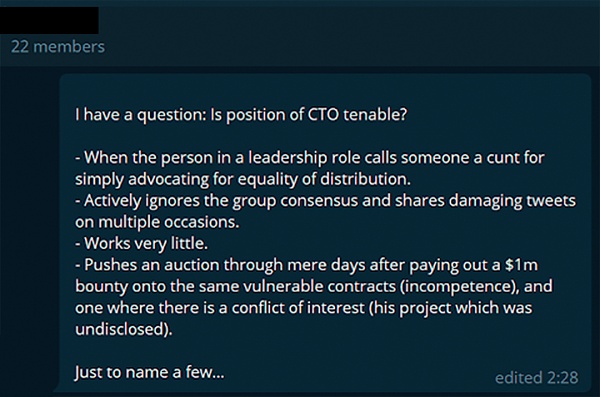Click the line "- Works very little."
This screenshot has width=600, height=397.
(x=142, y=243)
